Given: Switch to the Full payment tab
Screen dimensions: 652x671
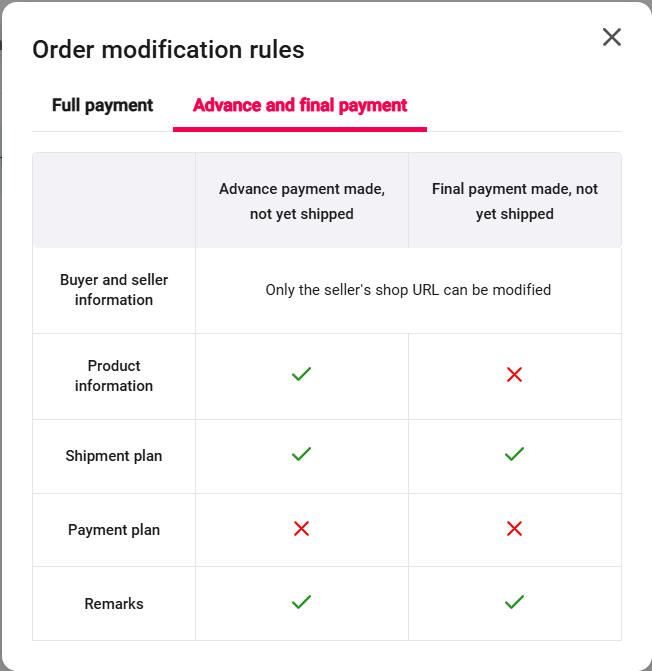Looking at the screenshot, I should (103, 105).
